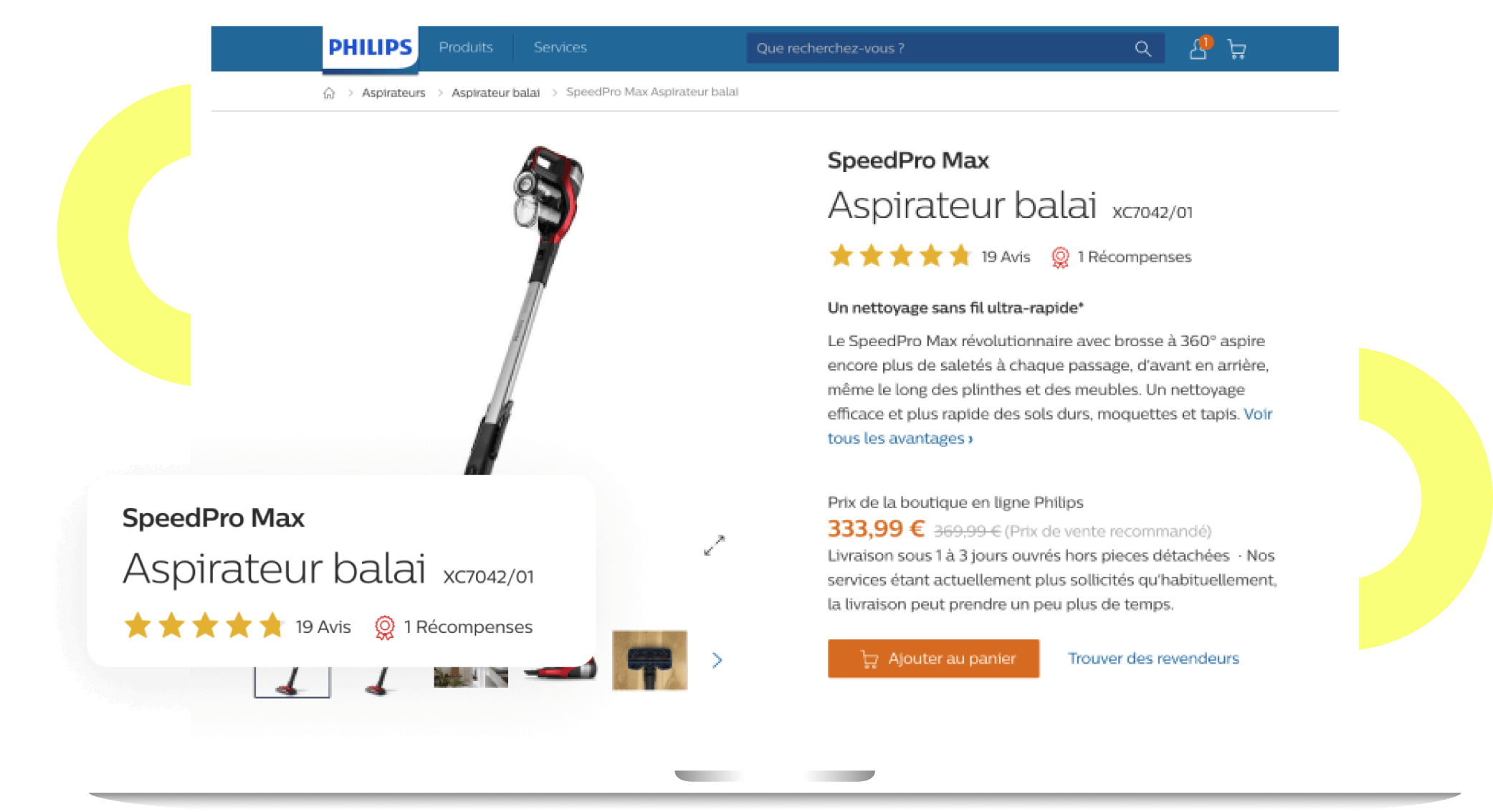Click Trouver des revendeurs link

pyautogui.click(x=1153, y=658)
